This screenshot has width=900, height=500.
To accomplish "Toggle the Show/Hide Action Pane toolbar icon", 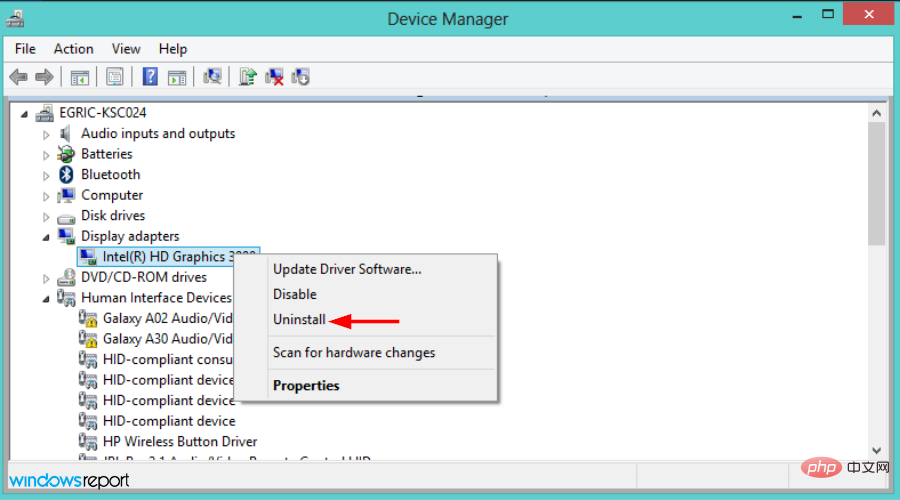I will [x=177, y=77].
